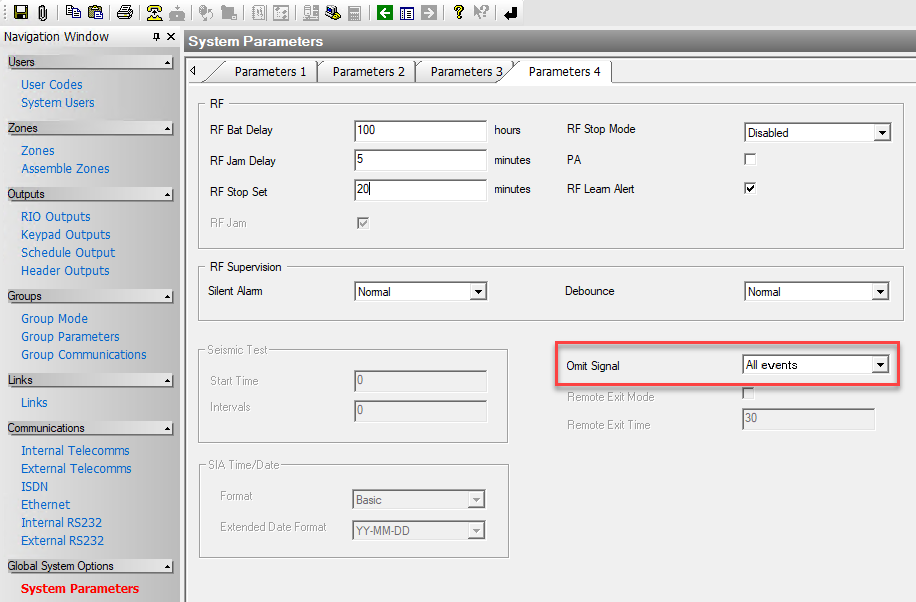916x602 pixels.
Task: Switch to the Parameters 1 tab
Action: pyautogui.click(x=270, y=72)
